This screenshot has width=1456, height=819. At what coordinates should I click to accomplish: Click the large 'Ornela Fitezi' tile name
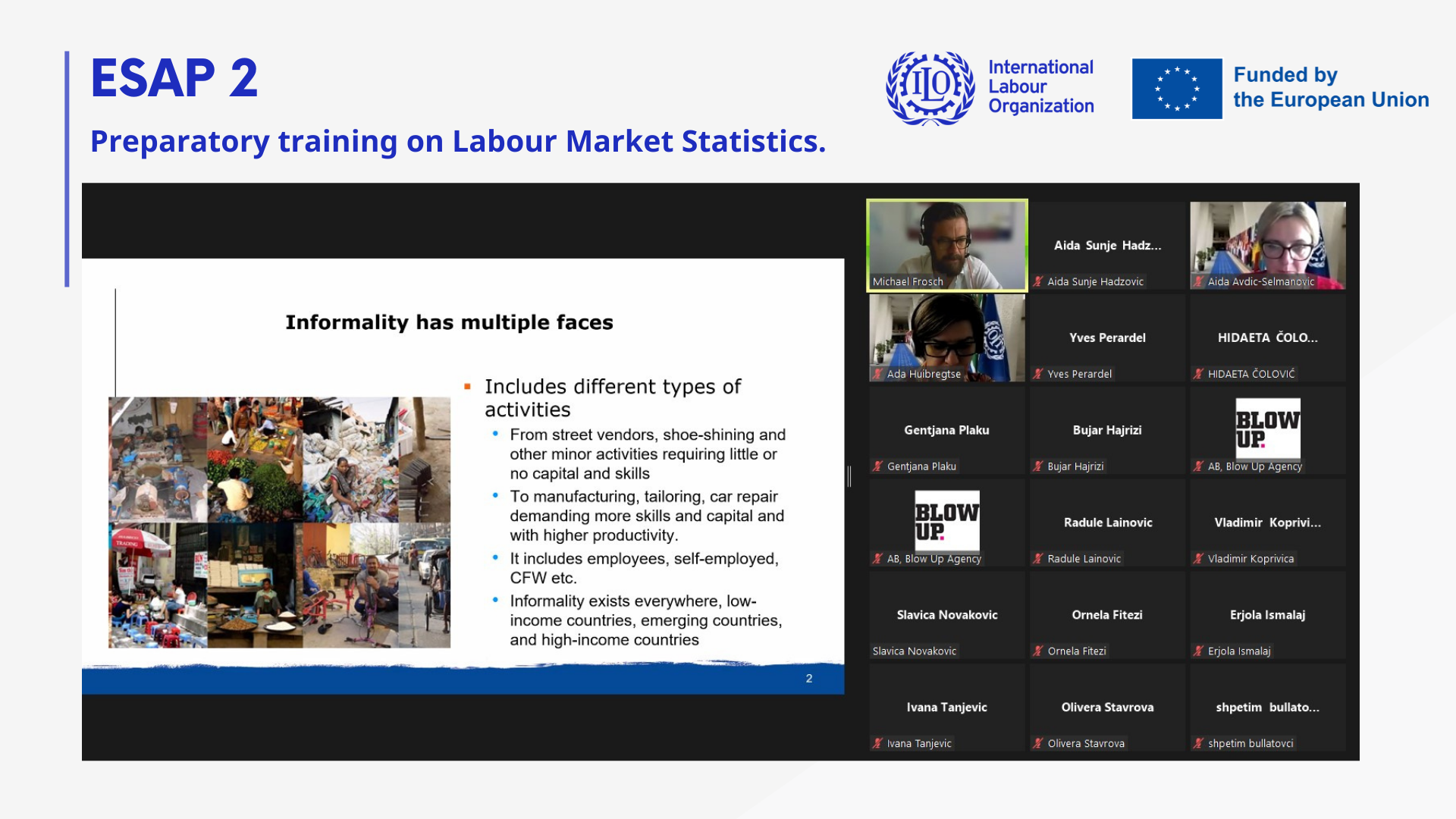pos(1107,616)
